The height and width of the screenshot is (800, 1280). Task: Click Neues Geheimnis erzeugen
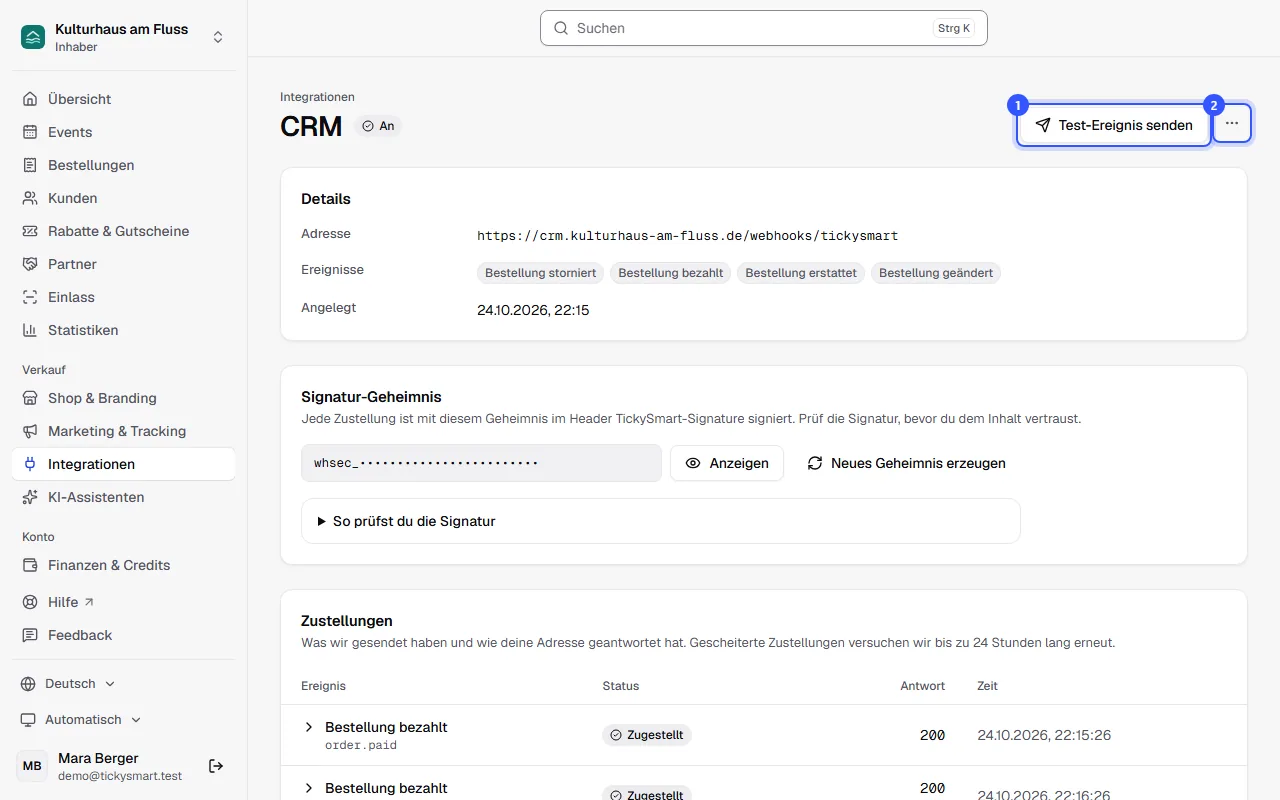tap(906, 463)
